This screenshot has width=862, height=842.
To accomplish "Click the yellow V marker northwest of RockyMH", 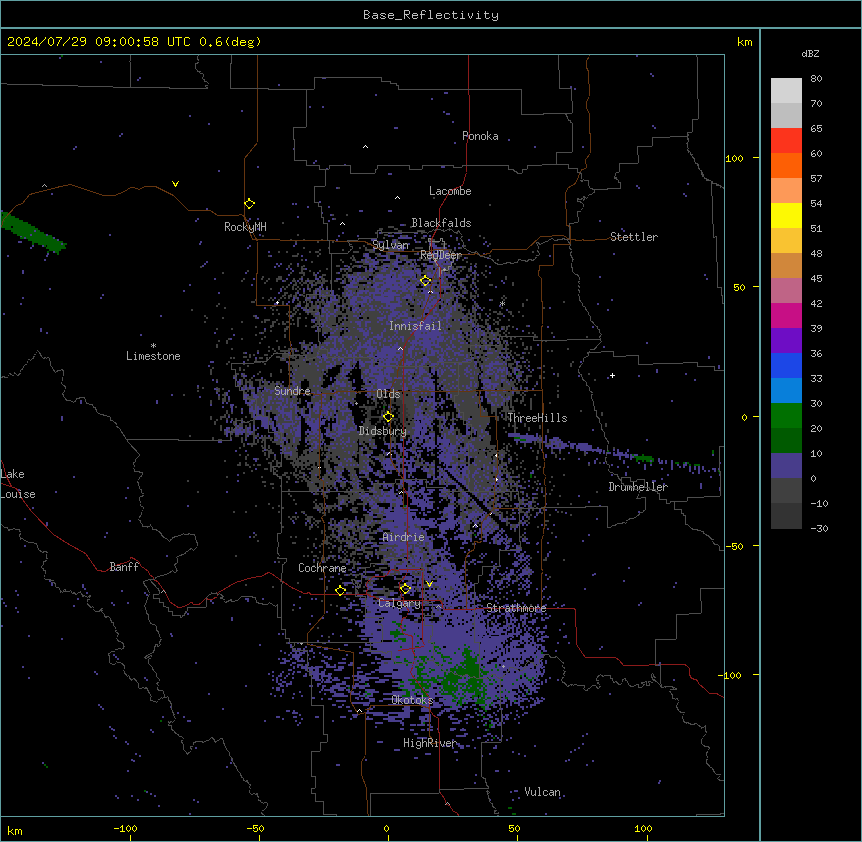I will [175, 184].
